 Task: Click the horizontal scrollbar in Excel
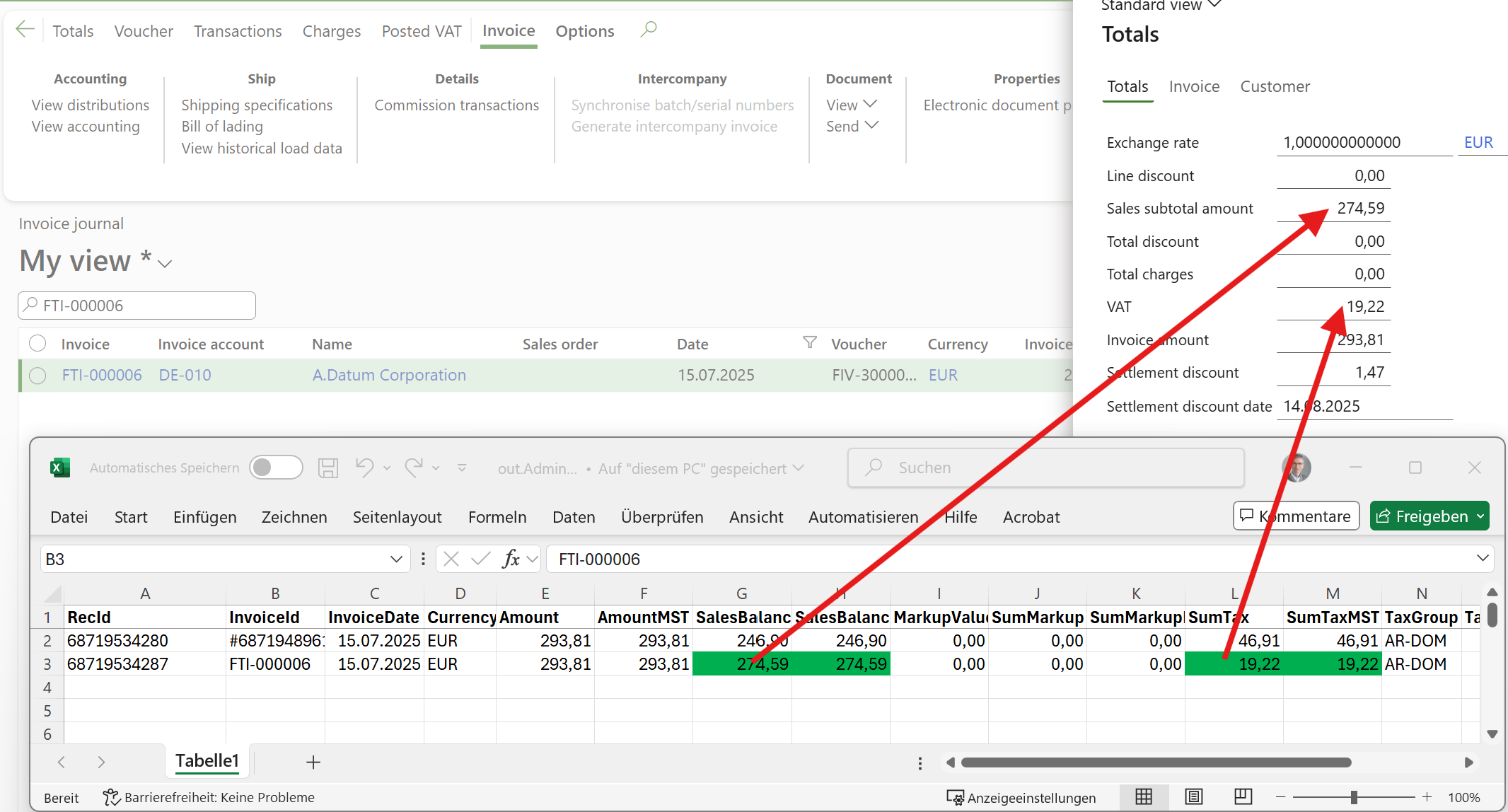[x=1156, y=762]
